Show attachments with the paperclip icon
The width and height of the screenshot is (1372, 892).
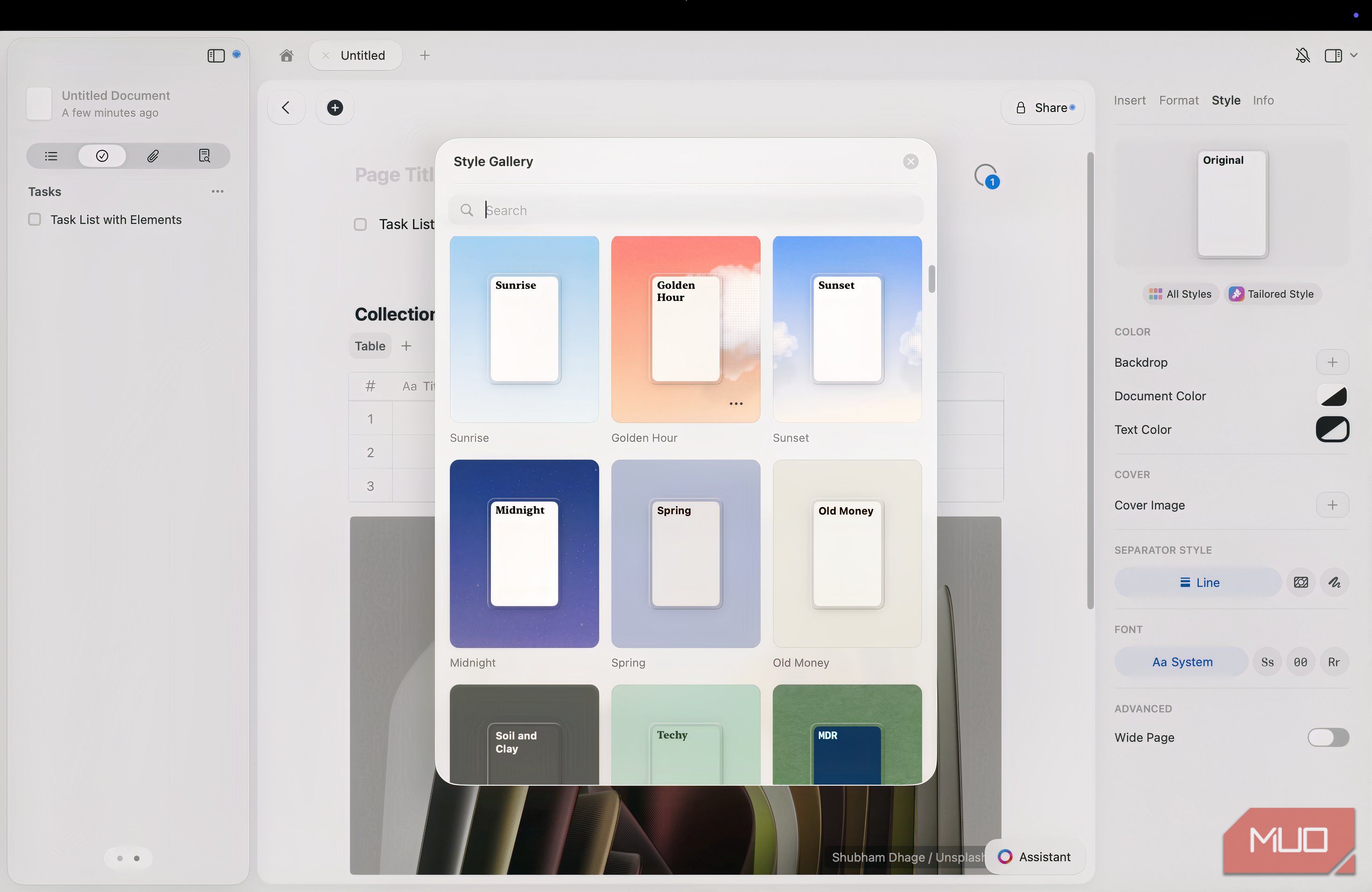(153, 155)
